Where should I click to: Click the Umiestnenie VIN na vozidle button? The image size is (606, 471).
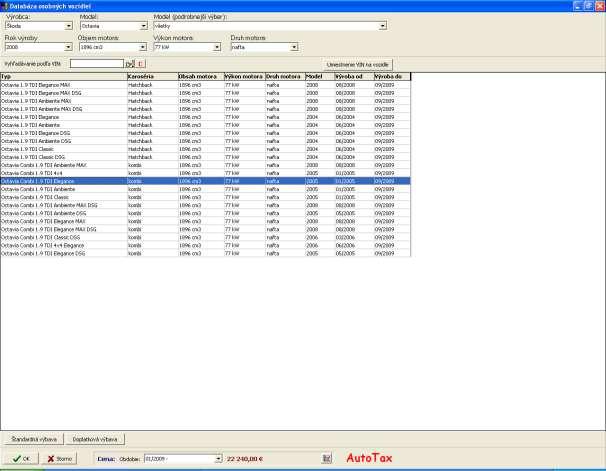click(x=357, y=65)
